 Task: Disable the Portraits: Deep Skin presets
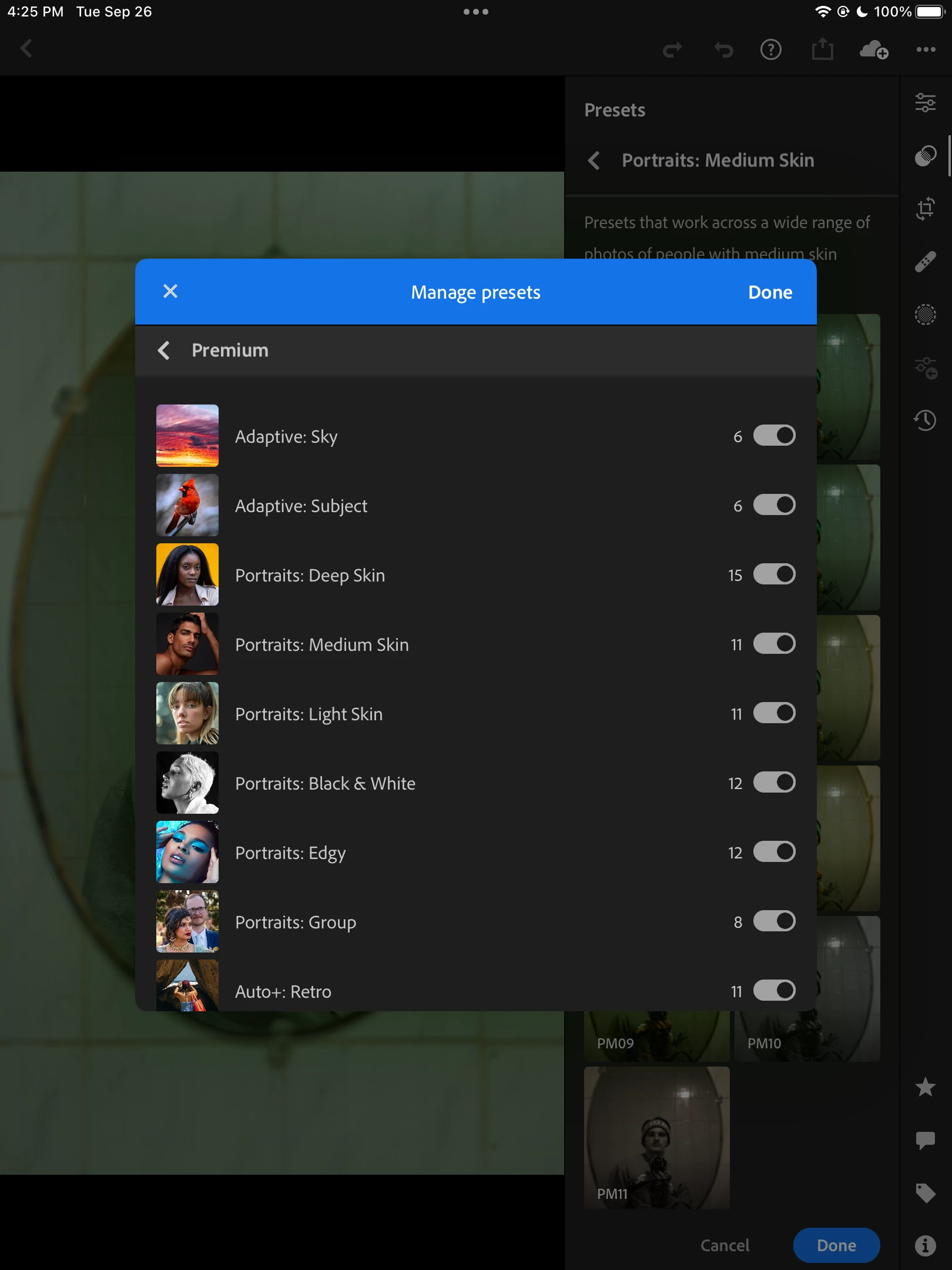tap(775, 574)
